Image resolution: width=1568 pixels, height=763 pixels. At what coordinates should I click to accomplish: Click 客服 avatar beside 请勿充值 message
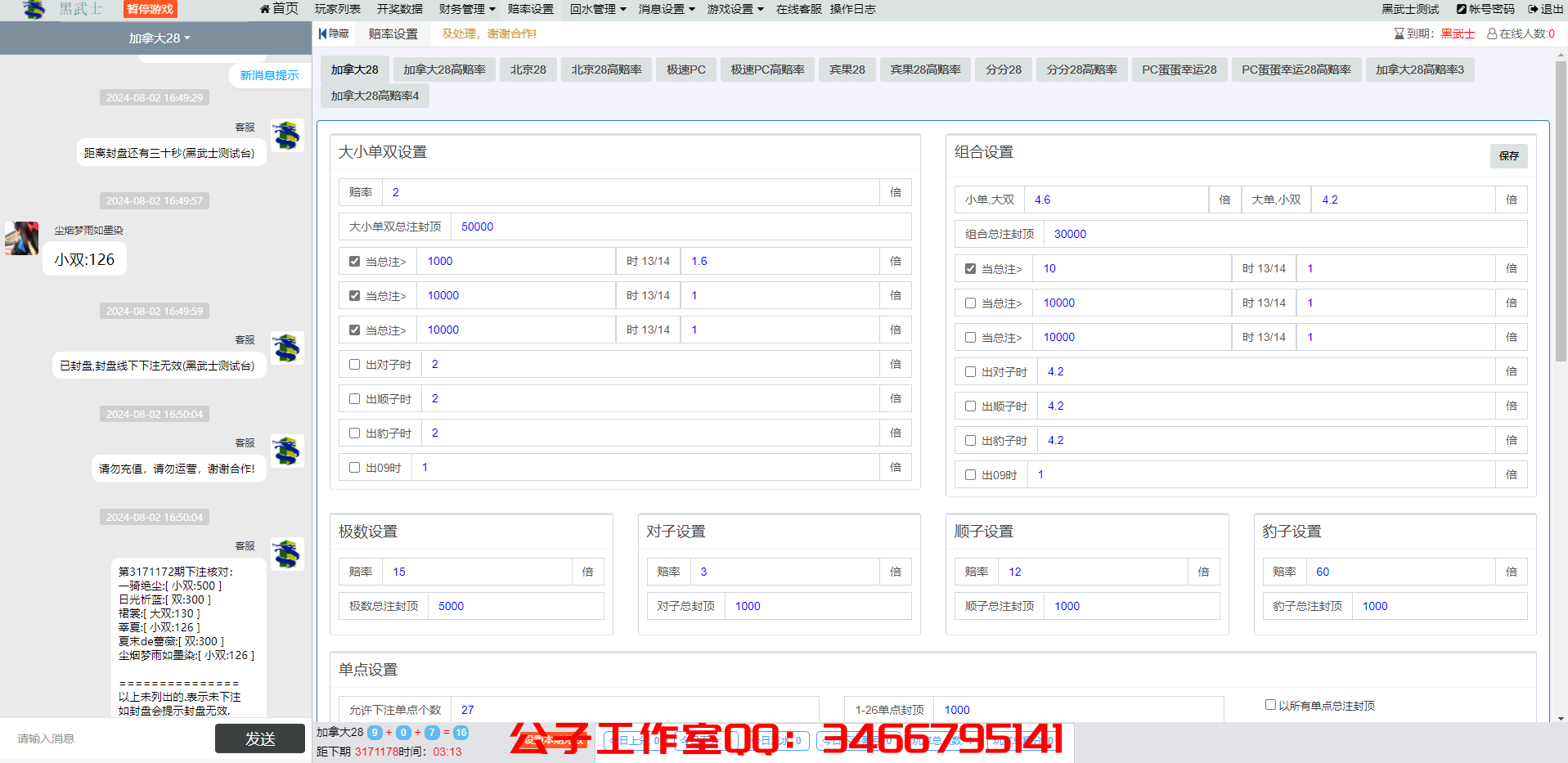[x=287, y=451]
